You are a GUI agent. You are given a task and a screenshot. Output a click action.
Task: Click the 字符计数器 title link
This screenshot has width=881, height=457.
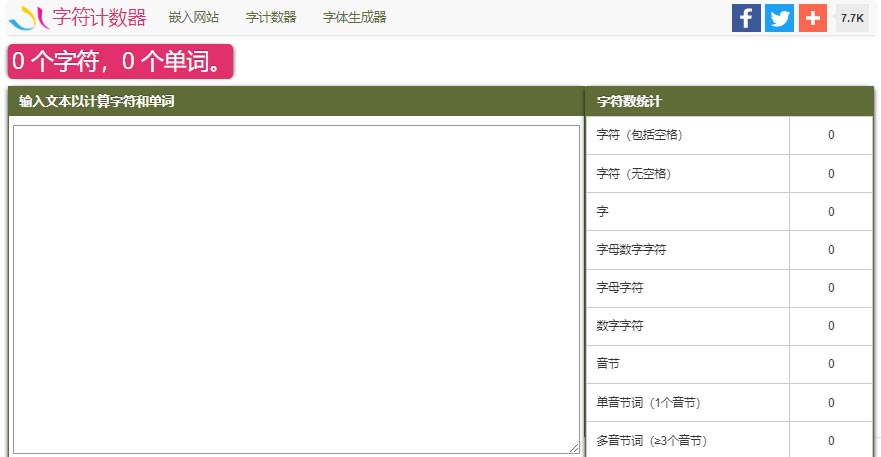pos(99,17)
